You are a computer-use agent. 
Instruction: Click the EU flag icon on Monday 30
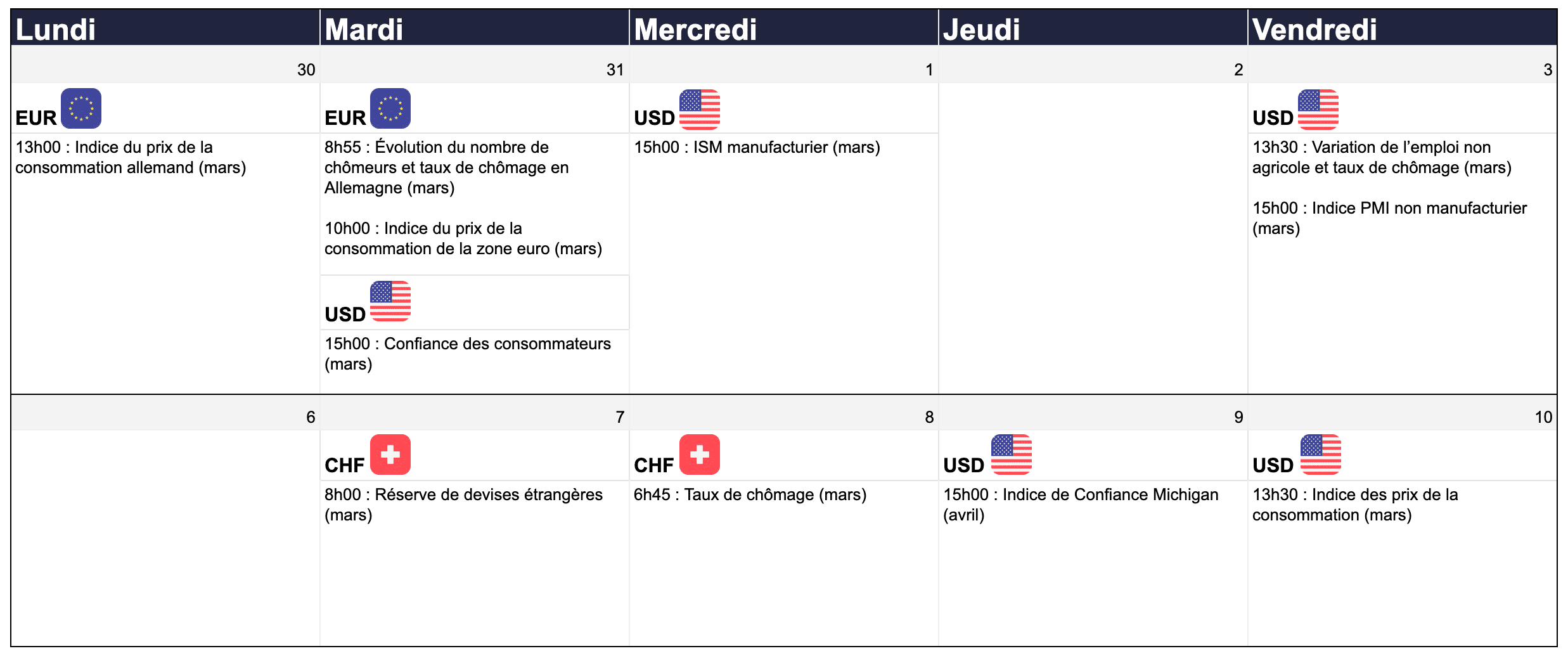pos(81,108)
